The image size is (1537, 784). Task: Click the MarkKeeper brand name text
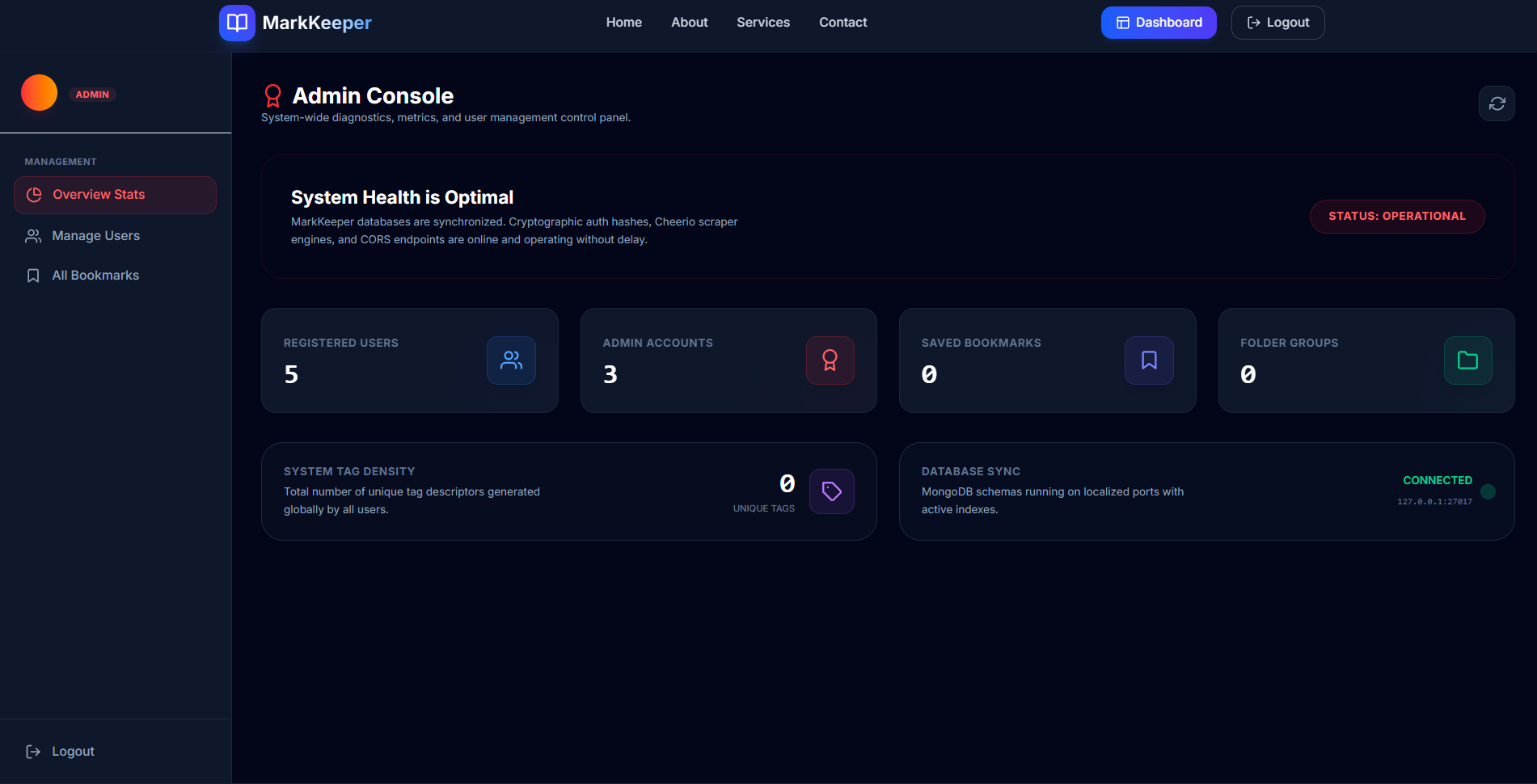[x=317, y=23]
